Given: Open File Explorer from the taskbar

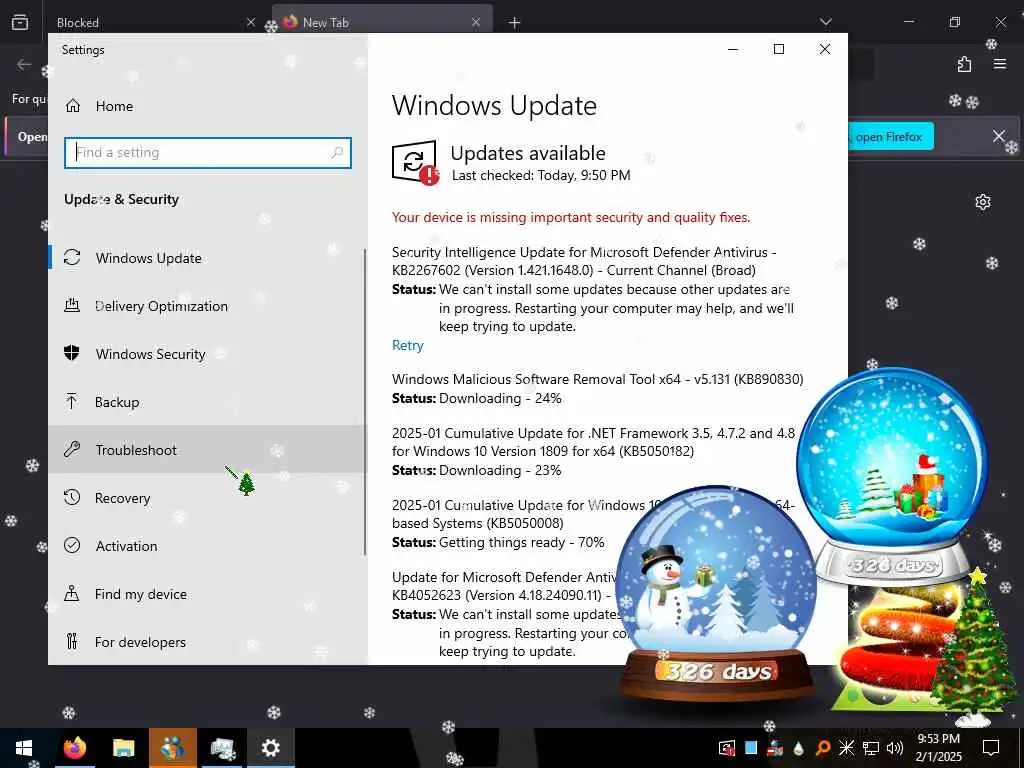Looking at the screenshot, I should (123, 748).
